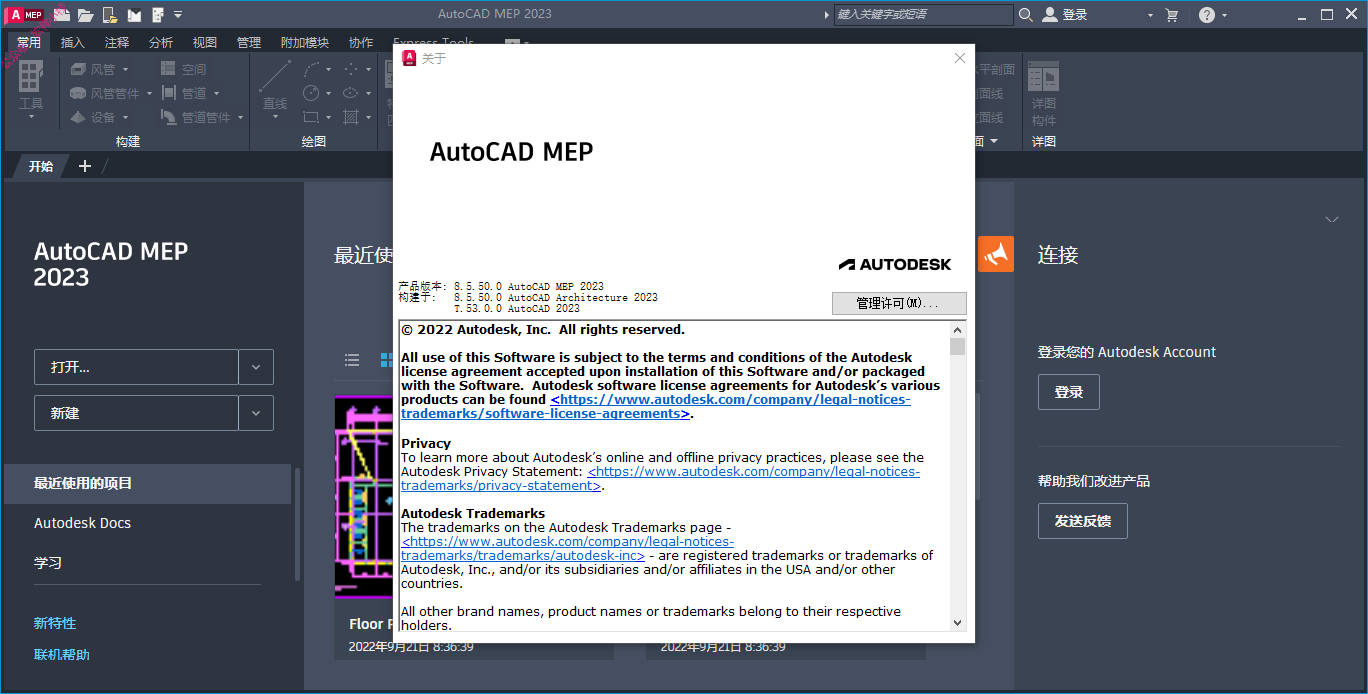This screenshot has height=694, width=1368.
Task: Select the 设备 equipment tool
Action: 92,117
